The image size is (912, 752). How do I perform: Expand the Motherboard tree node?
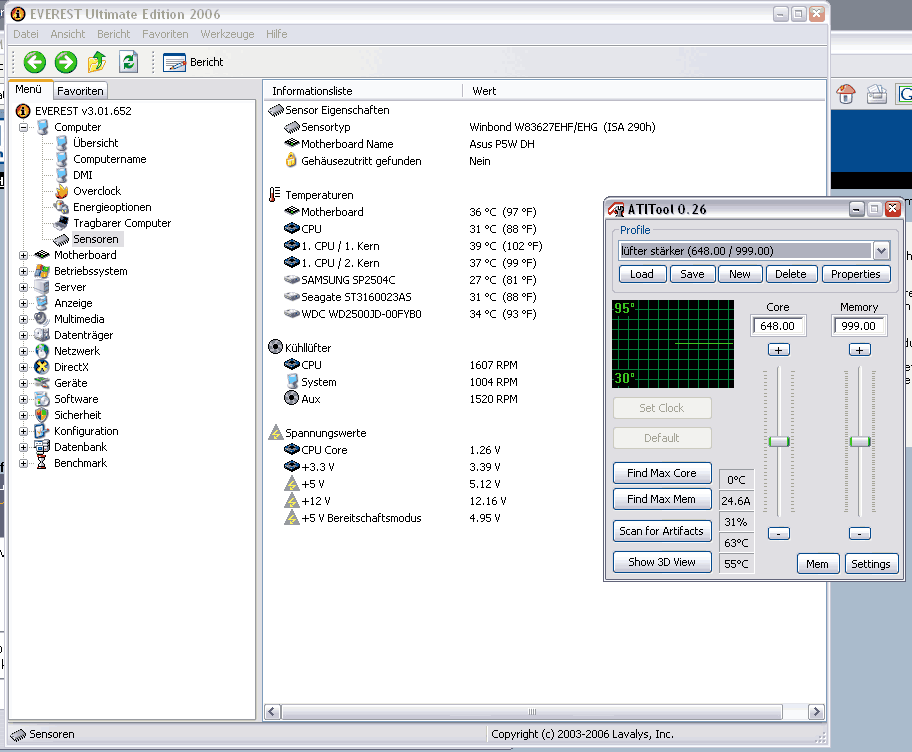click(x=23, y=255)
